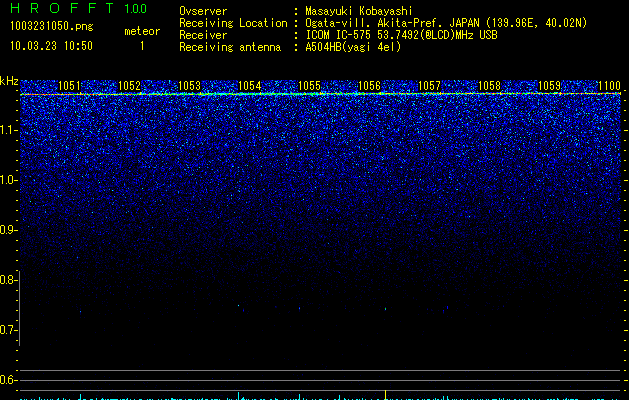
Task: Click the 1051 time marker
Action: [x=69, y=86]
